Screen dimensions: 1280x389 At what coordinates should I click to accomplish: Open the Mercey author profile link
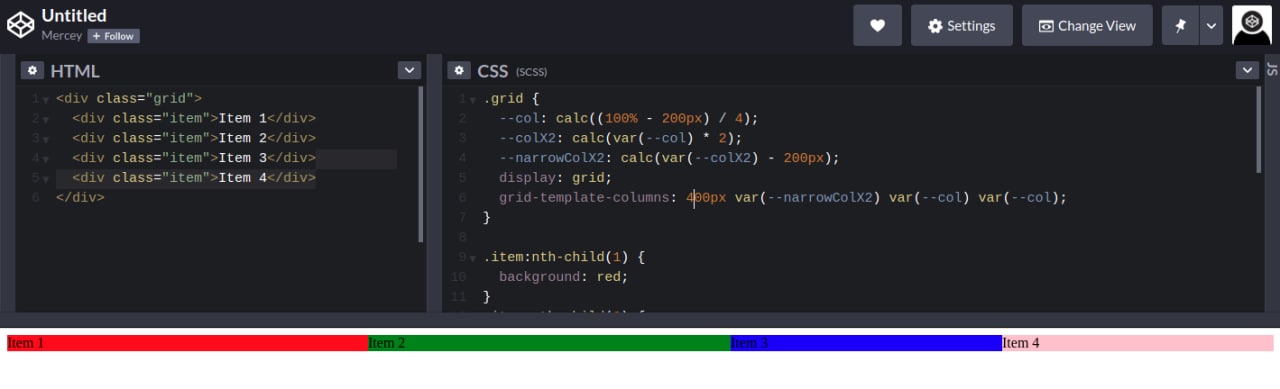pos(61,35)
